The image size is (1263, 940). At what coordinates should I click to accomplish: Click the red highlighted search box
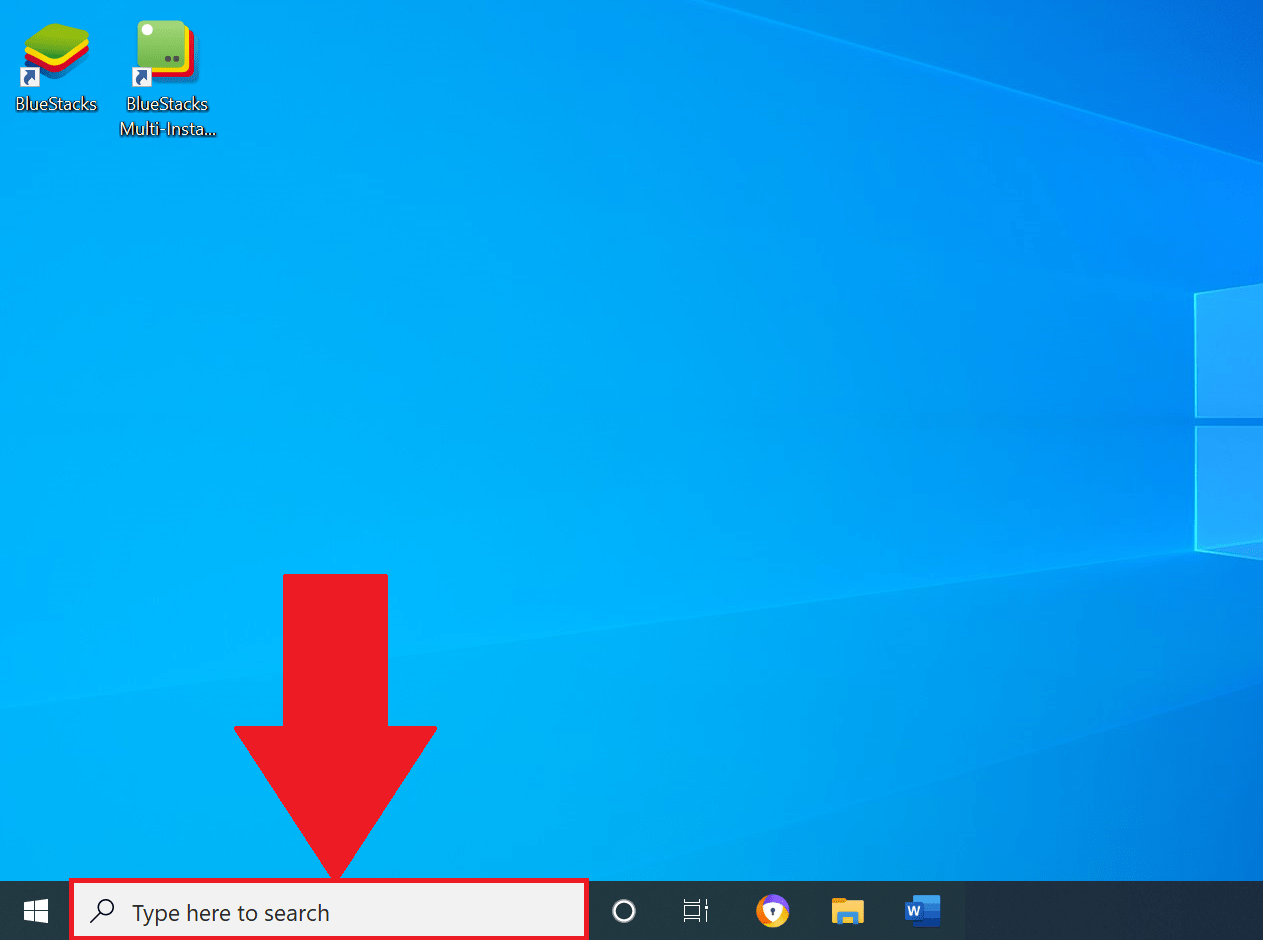pyautogui.click(x=328, y=909)
